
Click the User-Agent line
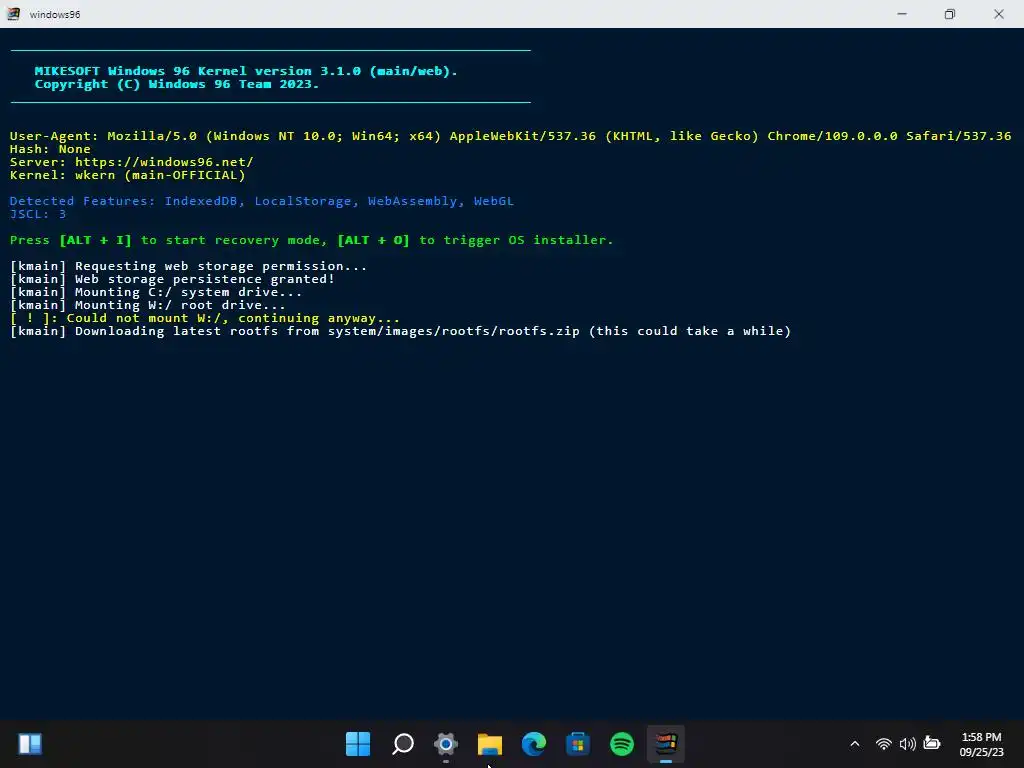coord(510,136)
